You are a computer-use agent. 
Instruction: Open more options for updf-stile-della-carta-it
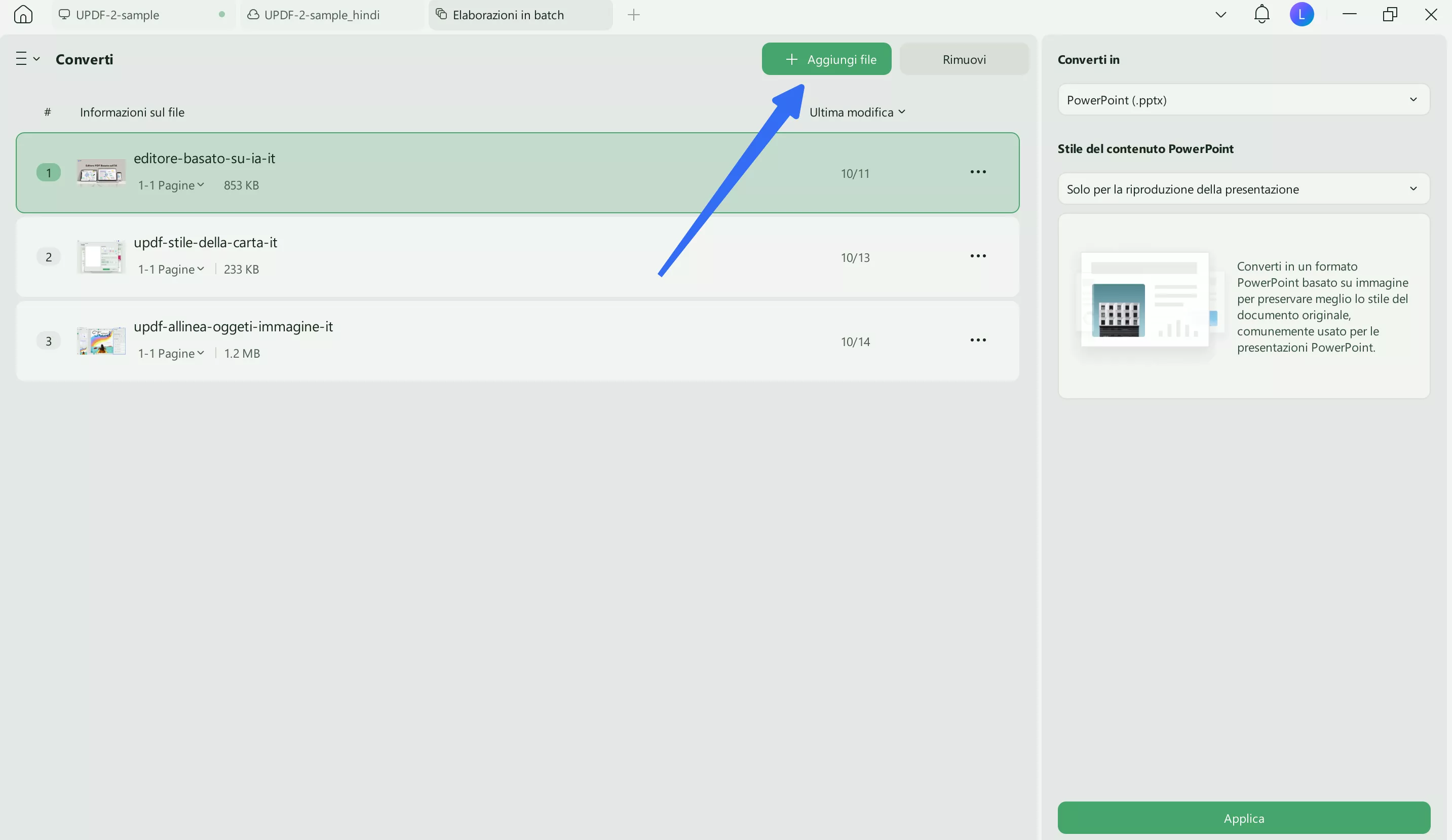[978, 256]
